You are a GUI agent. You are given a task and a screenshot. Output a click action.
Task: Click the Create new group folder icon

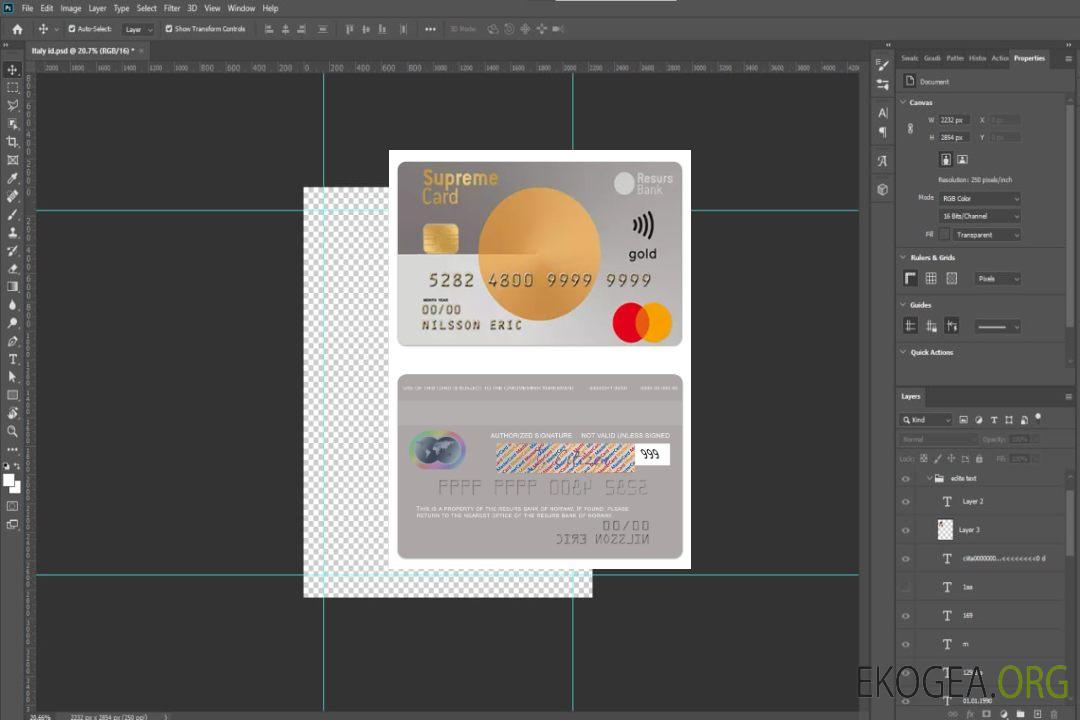(x=1020, y=714)
